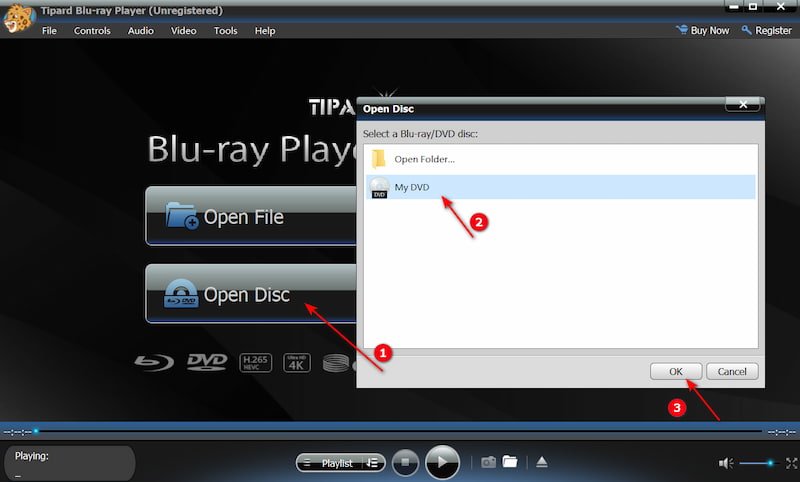Click the Tipard leopard logo icon
The image size is (800, 482).
[18, 18]
